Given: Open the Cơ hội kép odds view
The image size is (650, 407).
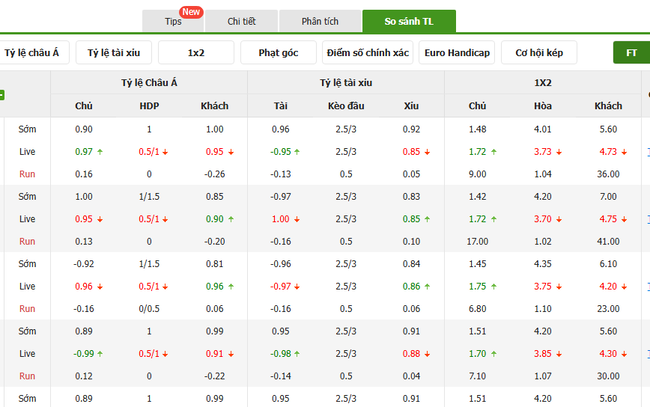Looking at the screenshot, I should pos(541,53).
